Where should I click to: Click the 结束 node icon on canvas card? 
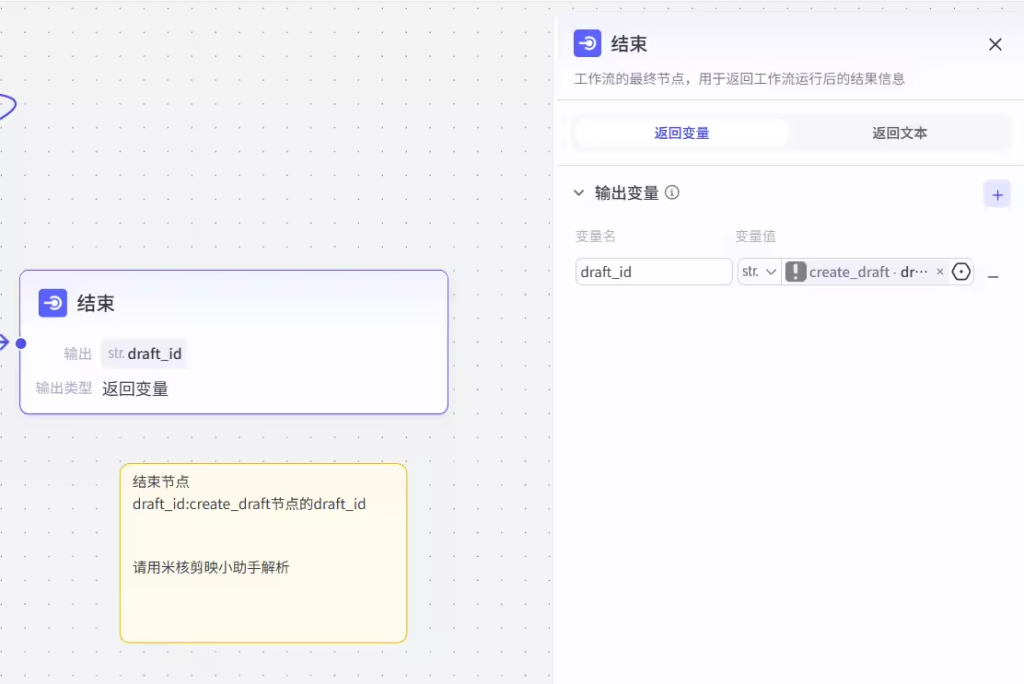coord(53,303)
